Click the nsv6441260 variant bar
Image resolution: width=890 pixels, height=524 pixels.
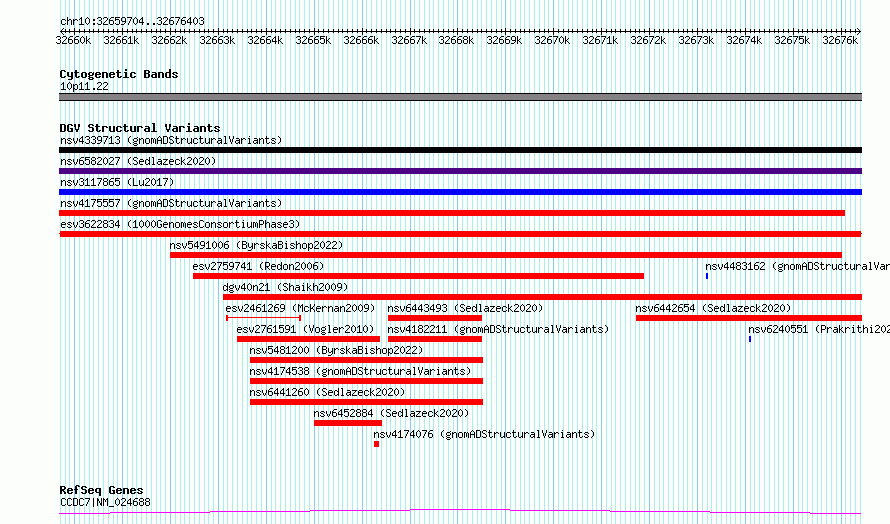click(366, 402)
